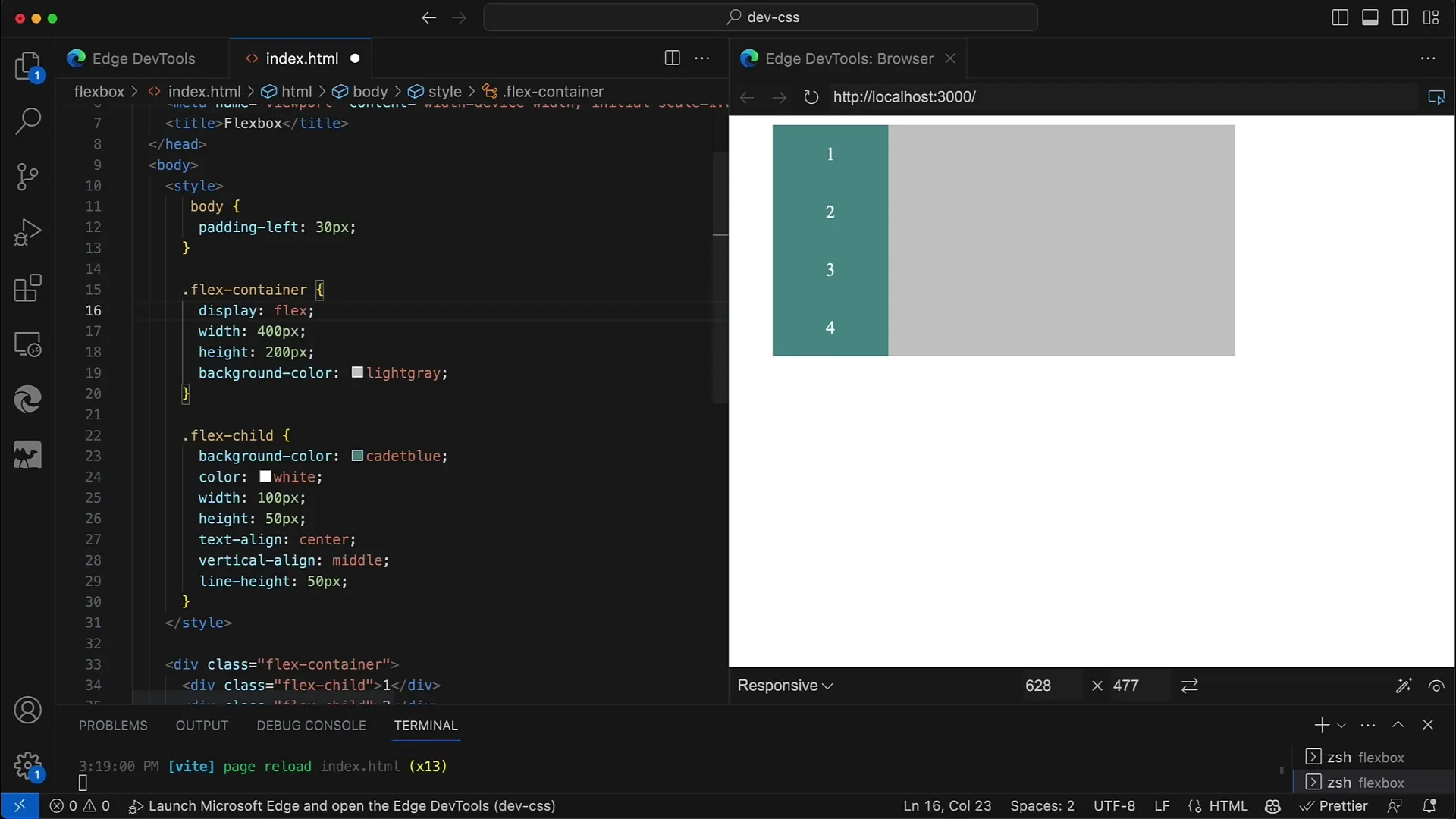Open the Search view in activity bar
This screenshot has height=819, width=1456.
tap(28, 121)
